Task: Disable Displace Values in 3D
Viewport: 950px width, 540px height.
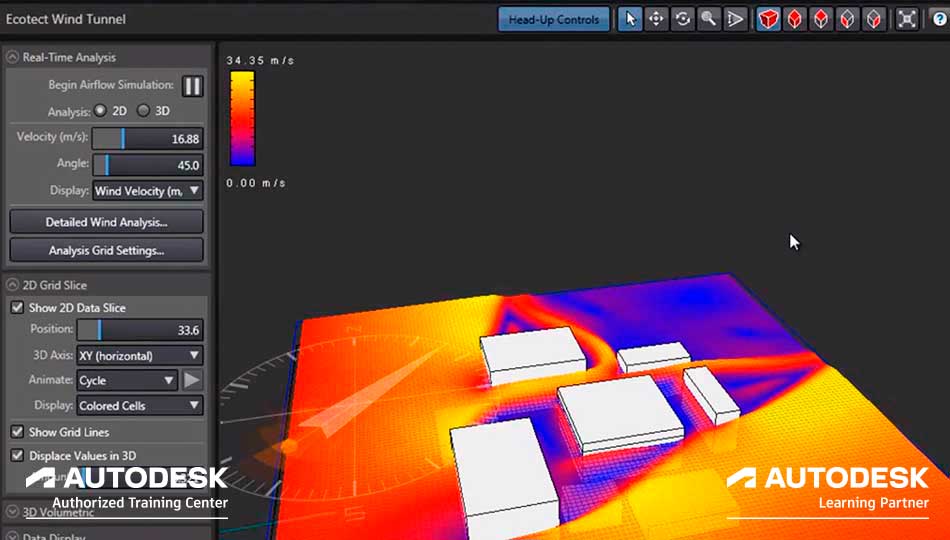Action: (x=17, y=455)
